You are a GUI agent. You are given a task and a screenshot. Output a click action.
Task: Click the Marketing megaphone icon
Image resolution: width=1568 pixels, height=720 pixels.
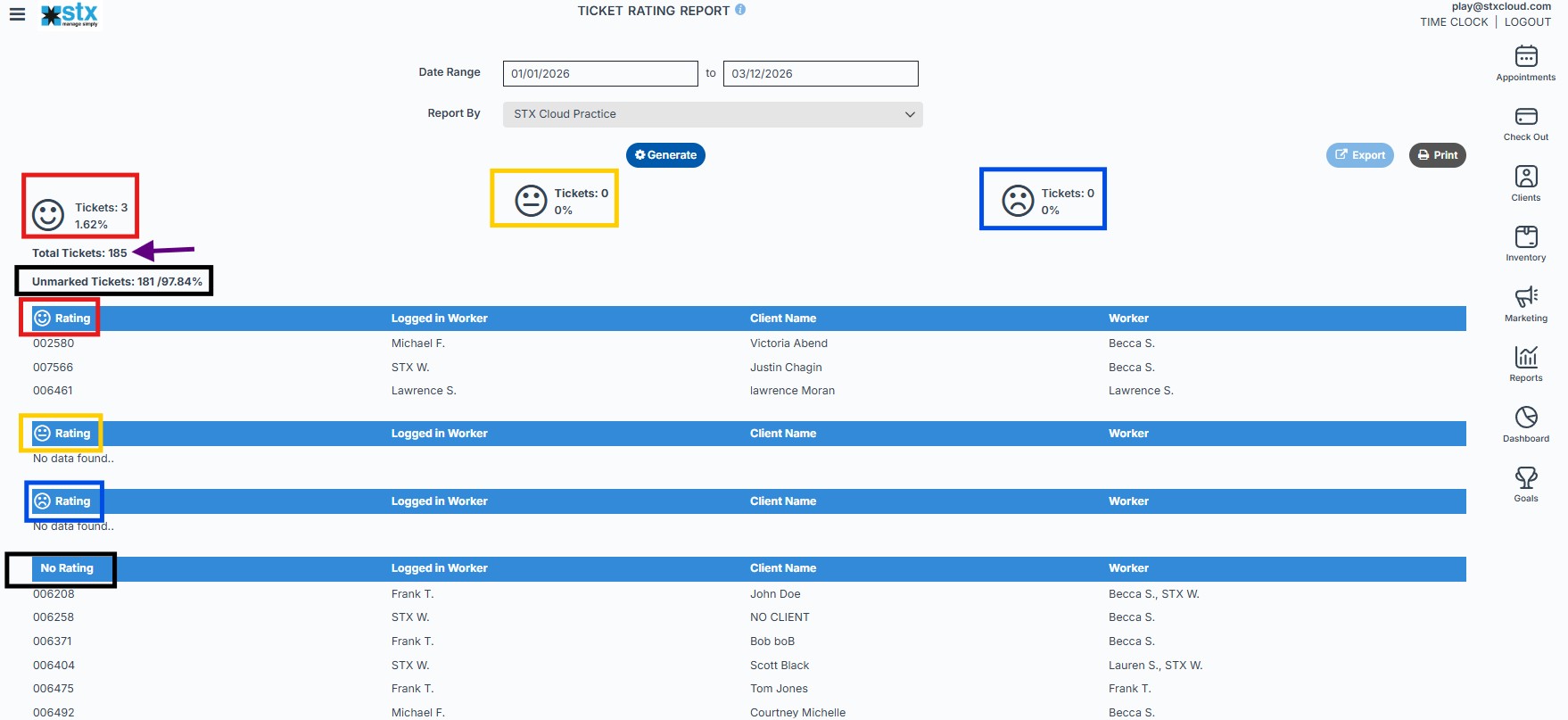(1526, 297)
